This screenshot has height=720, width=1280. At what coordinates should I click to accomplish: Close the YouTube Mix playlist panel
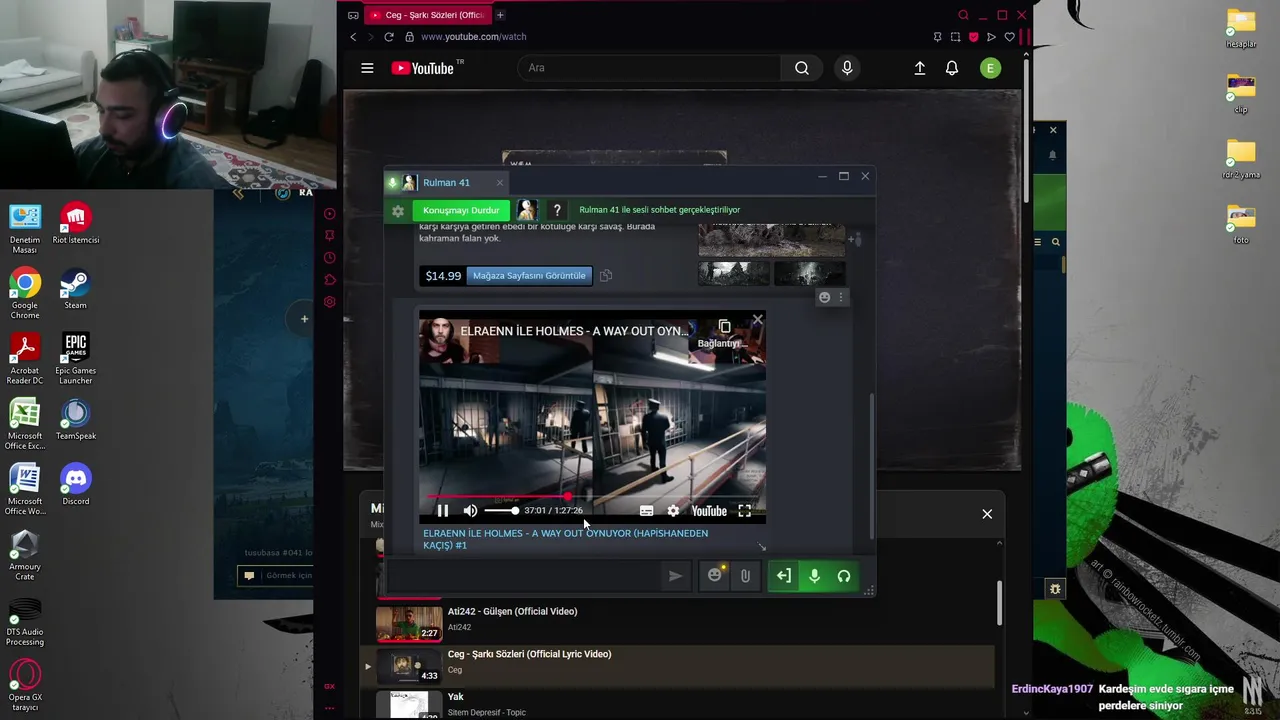point(987,514)
